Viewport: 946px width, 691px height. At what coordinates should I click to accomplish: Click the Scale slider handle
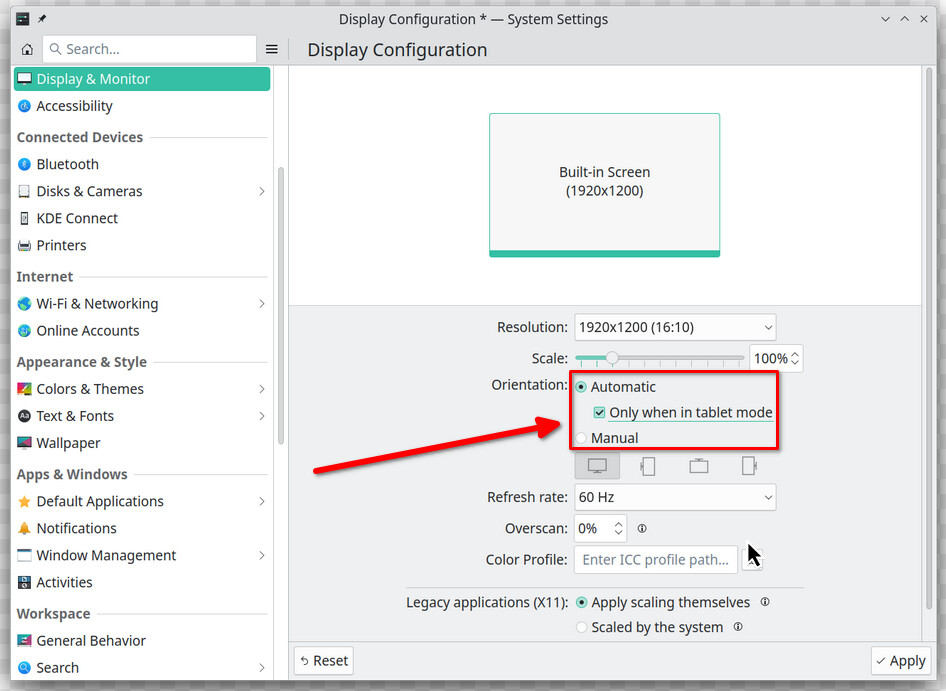tap(612, 358)
